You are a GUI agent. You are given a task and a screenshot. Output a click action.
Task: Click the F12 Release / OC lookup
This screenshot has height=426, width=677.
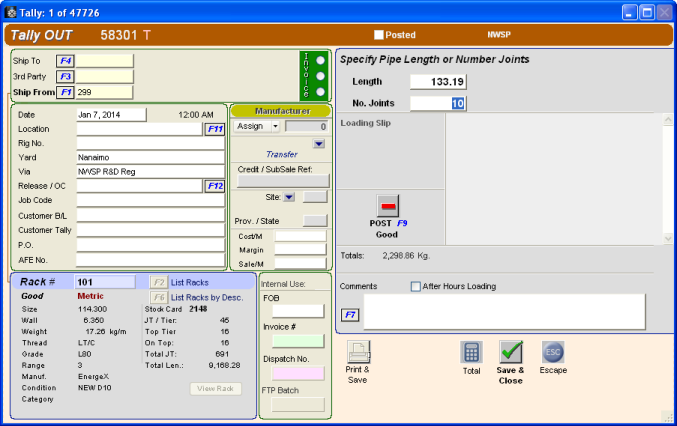(x=214, y=185)
